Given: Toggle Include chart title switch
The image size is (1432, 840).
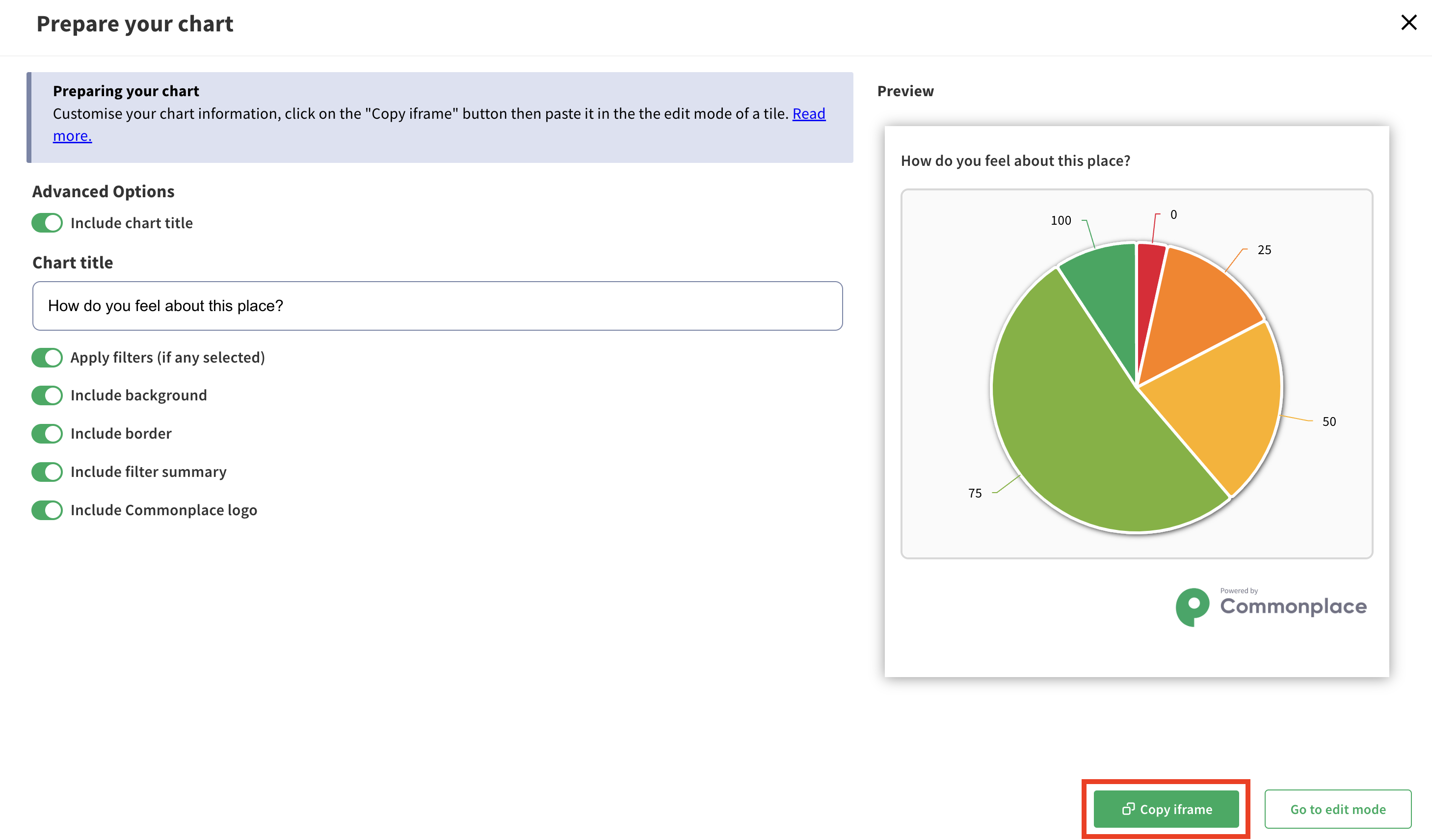Looking at the screenshot, I should click(47, 223).
